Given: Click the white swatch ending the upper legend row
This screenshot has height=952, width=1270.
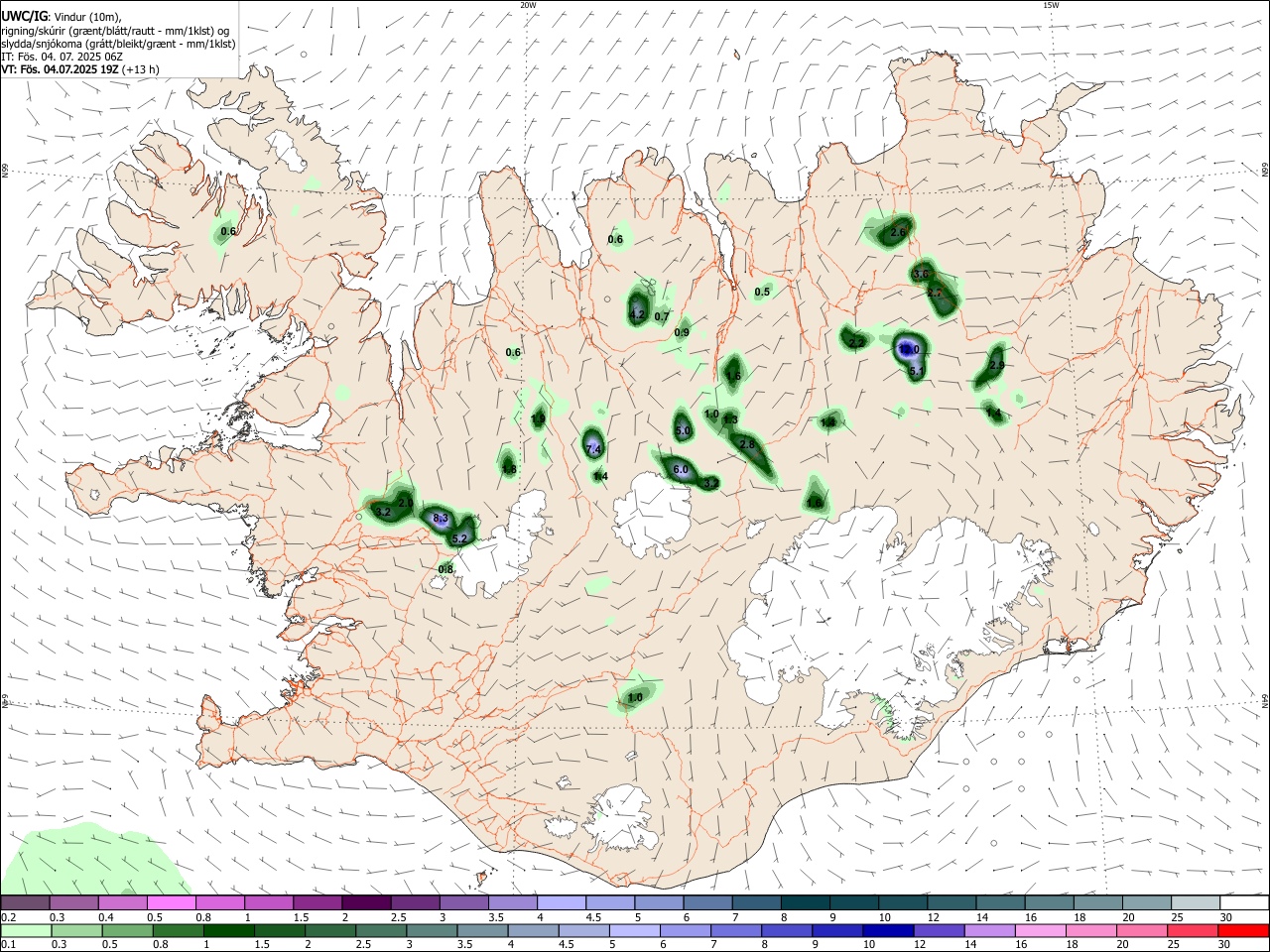Looking at the screenshot, I should (x=1243, y=902).
